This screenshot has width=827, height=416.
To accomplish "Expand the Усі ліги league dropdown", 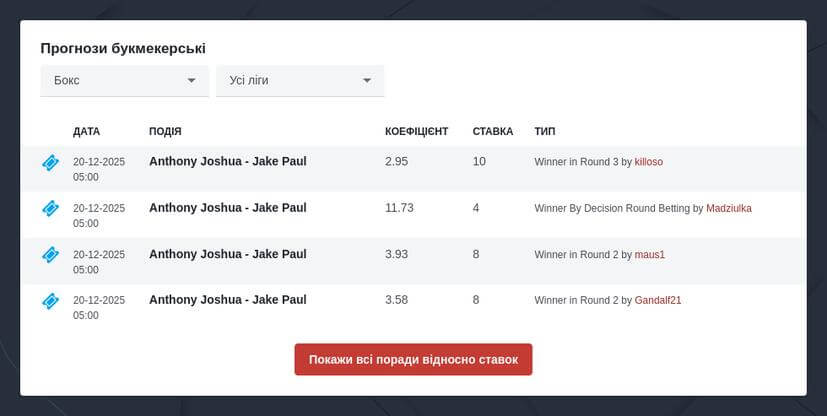I will point(300,80).
